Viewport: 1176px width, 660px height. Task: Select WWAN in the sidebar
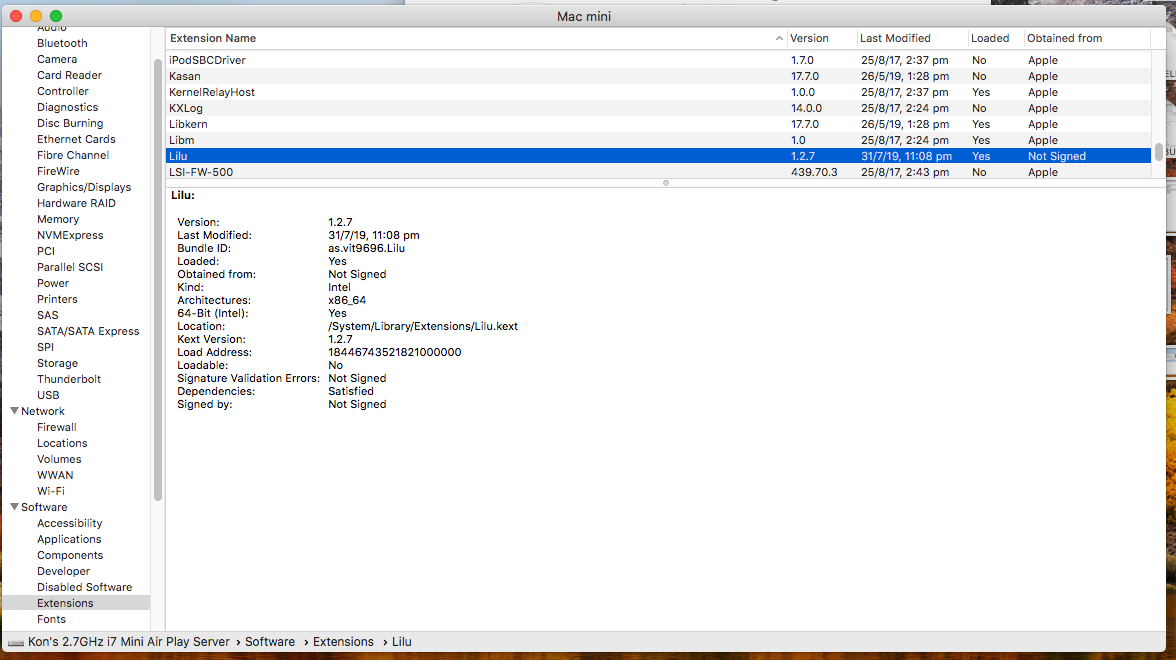click(56, 476)
